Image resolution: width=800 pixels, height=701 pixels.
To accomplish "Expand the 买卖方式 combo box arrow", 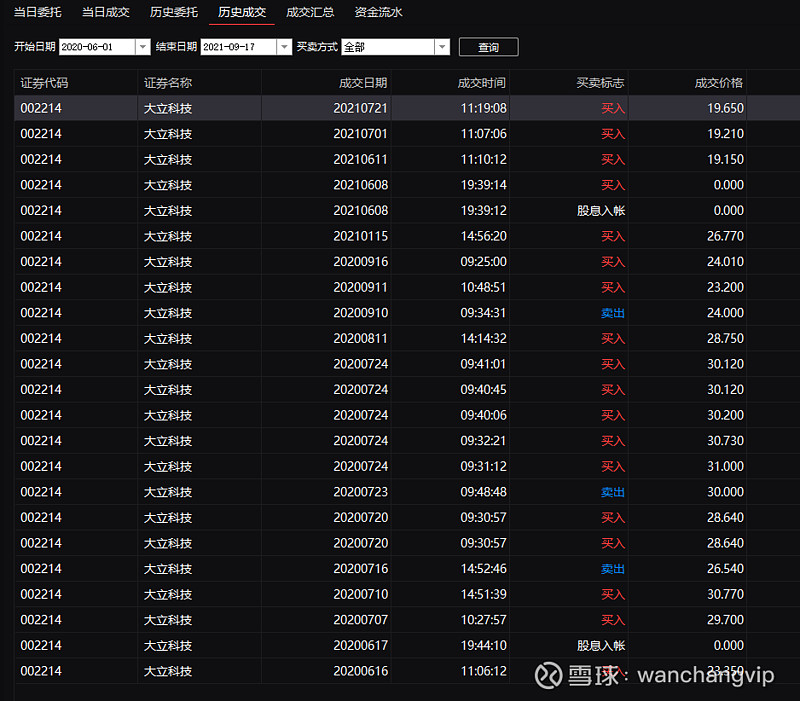I will (x=442, y=47).
